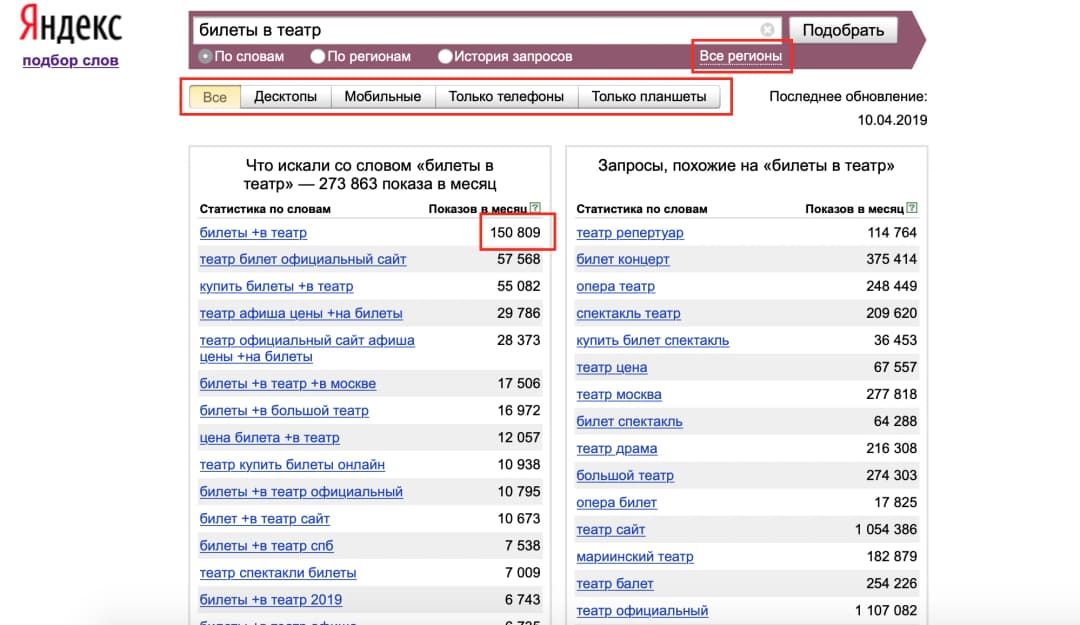The image size is (1080, 625).
Task: Open 'театр официальный' similar query link
Action: pyautogui.click(x=642, y=611)
